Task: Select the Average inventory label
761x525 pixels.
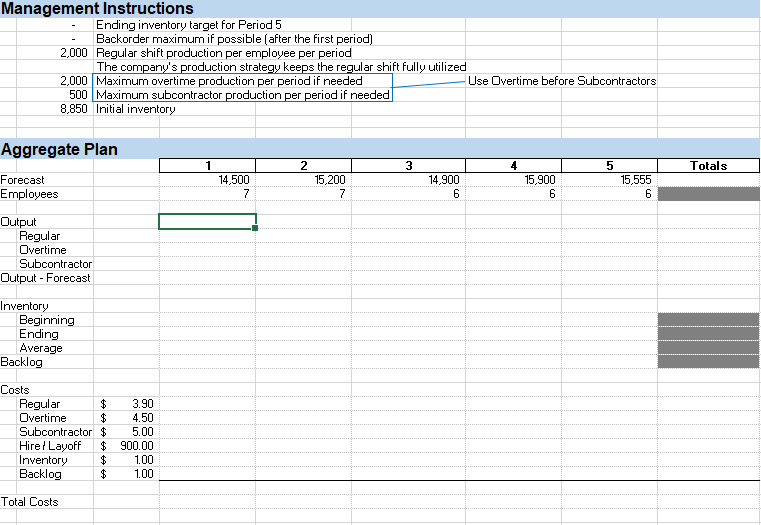Action: (x=41, y=348)
